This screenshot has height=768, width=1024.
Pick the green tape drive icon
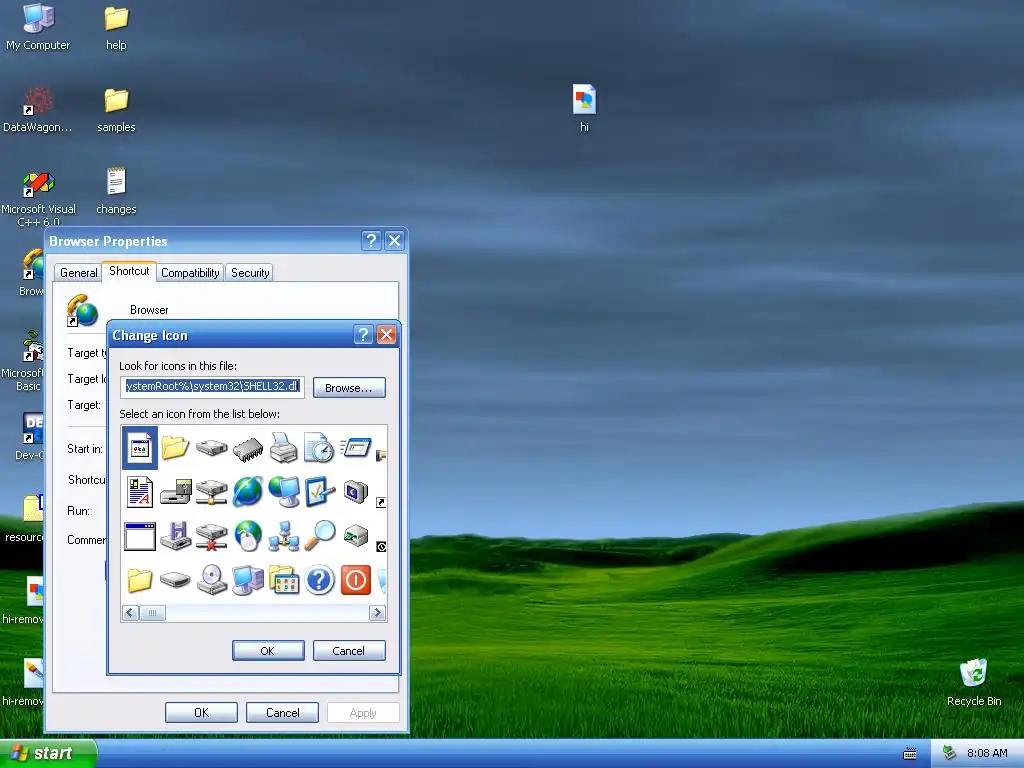[x=356, y=536]
